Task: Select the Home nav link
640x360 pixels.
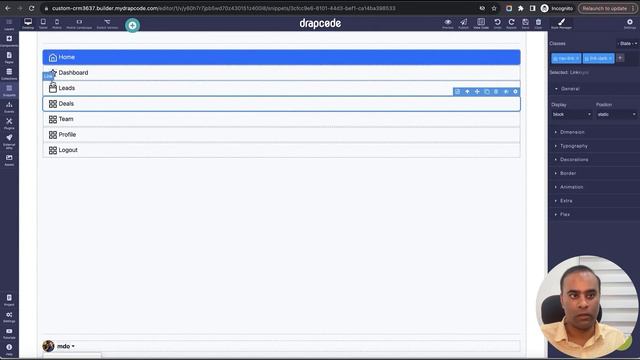Action: click(281, 57)
